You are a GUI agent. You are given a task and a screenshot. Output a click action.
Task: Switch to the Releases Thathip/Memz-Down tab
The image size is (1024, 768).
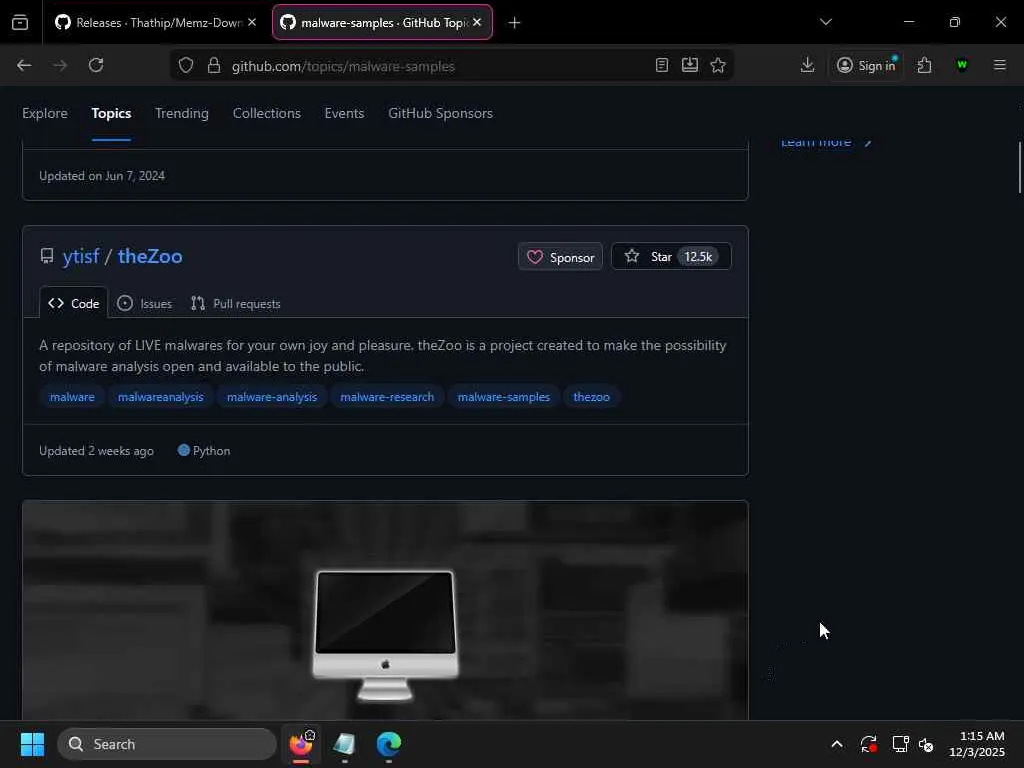click(155, 23)
